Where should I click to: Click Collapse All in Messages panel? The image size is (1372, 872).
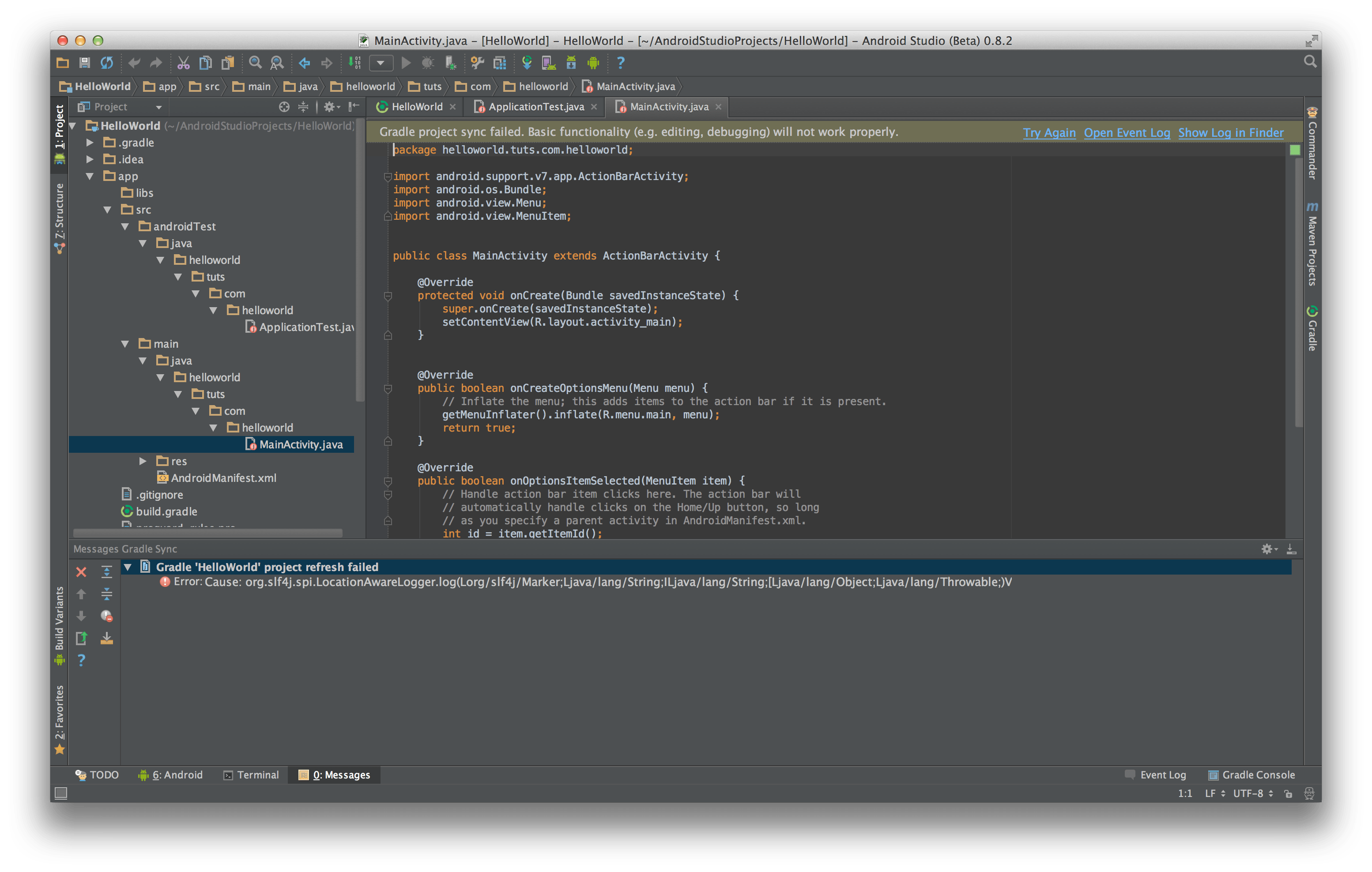point(106,594)
